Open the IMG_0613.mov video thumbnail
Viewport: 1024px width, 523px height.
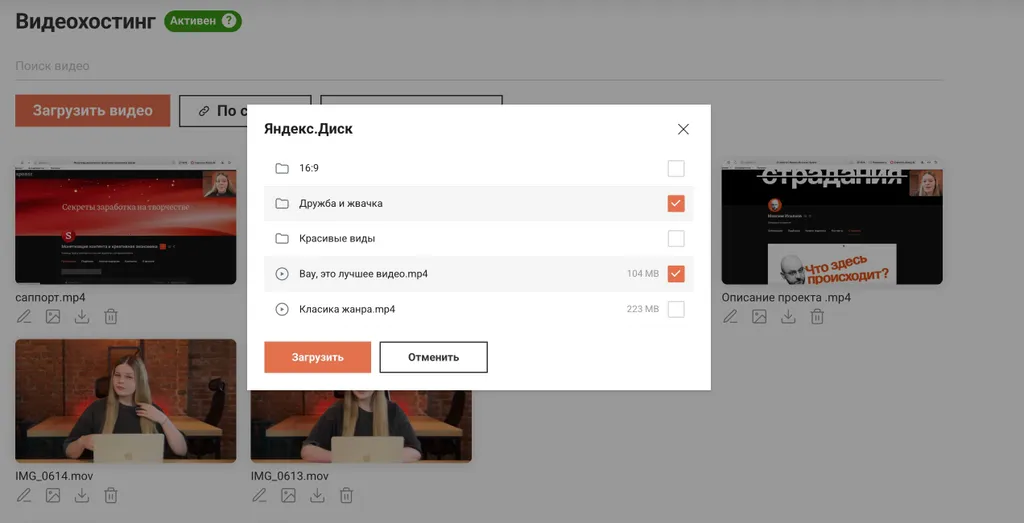click(361, 426)
